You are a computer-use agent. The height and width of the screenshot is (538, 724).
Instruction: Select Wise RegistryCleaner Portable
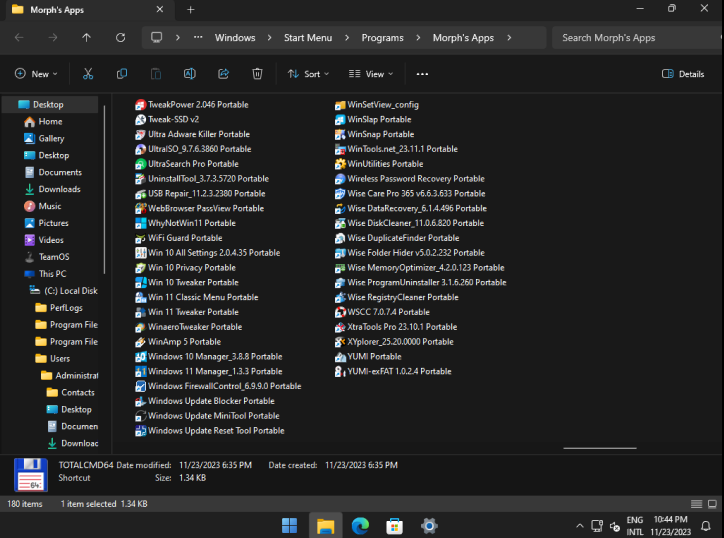[397, 297]
